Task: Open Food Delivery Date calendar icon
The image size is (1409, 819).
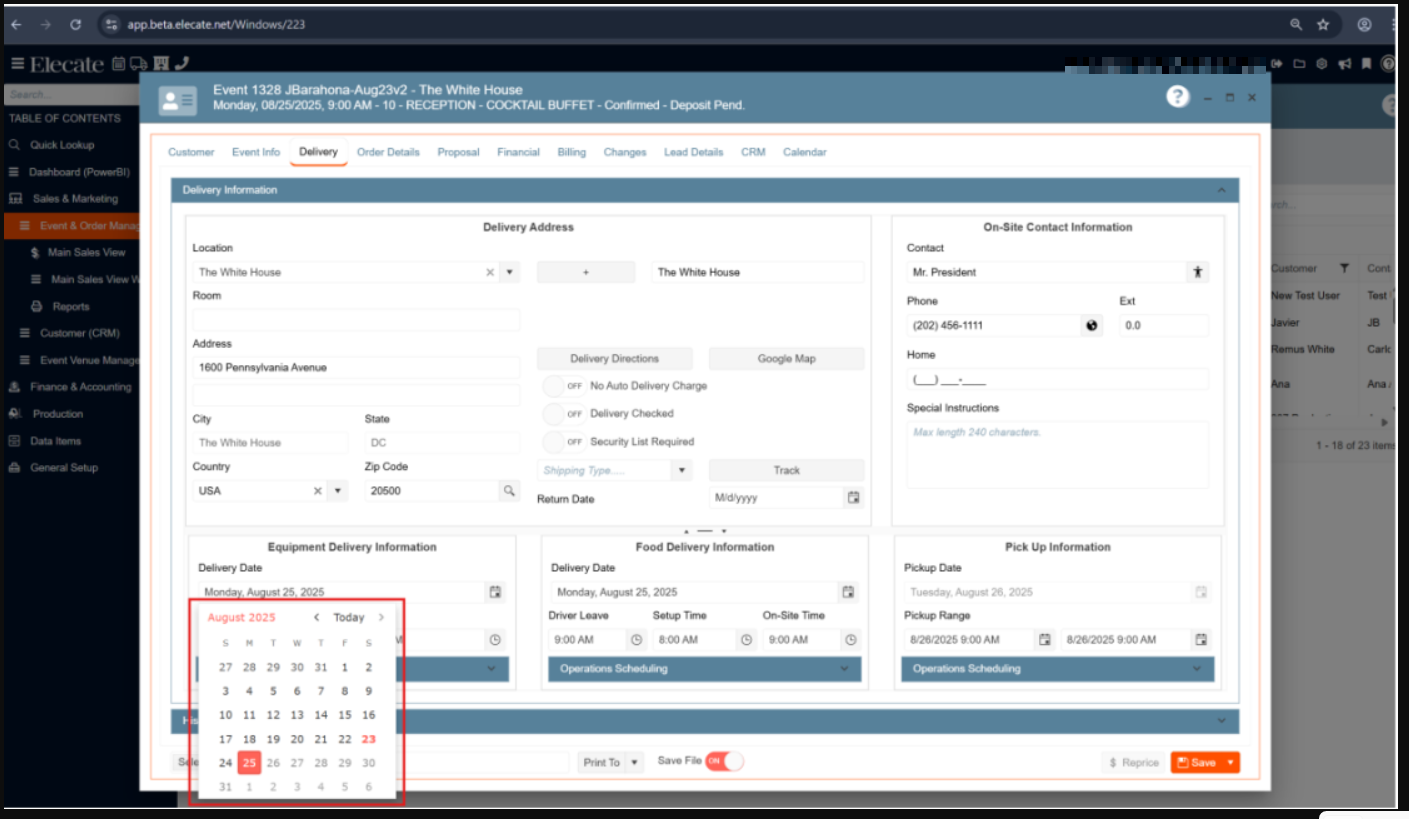Action: (848, 592)
